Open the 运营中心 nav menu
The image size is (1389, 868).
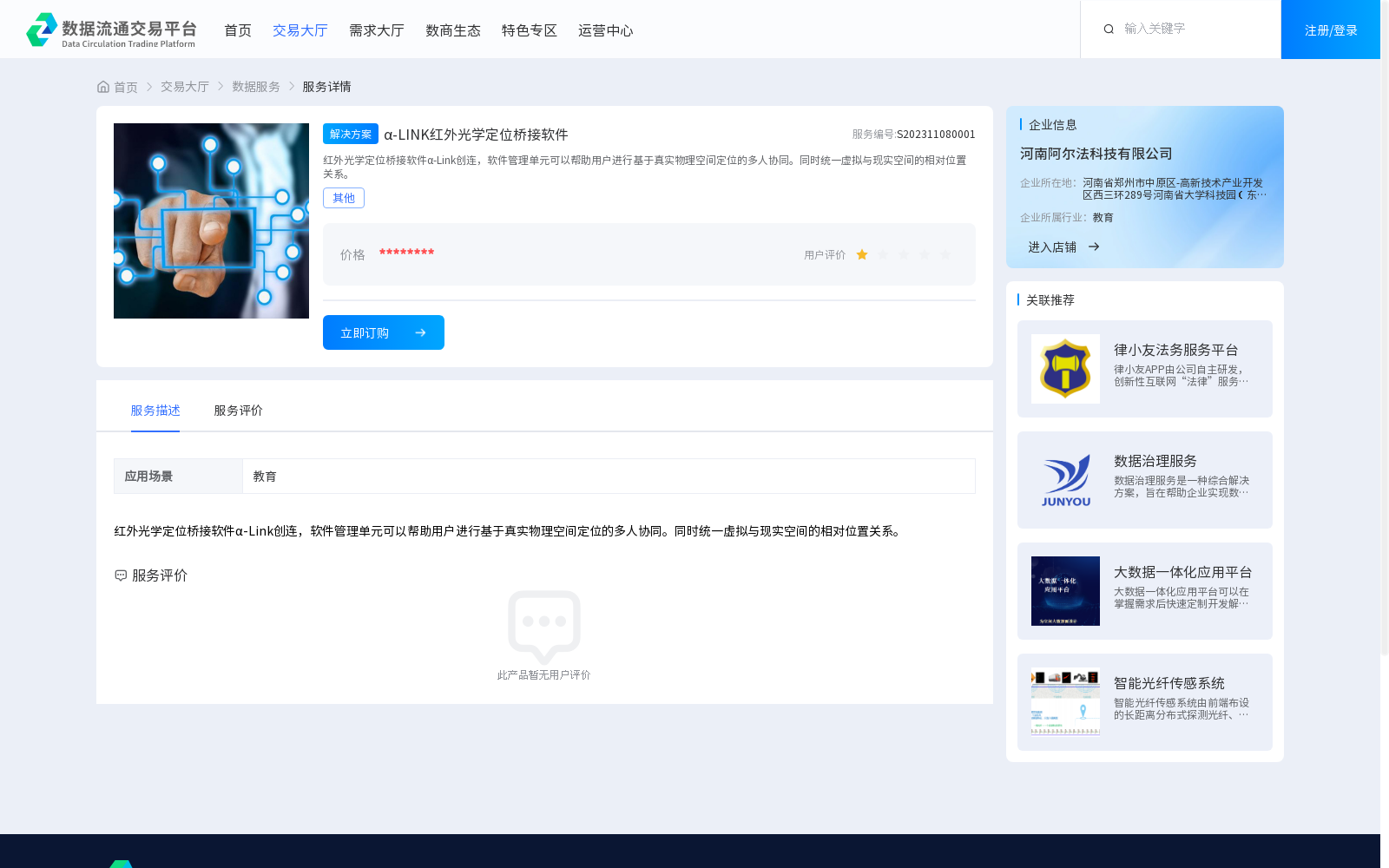pyautogui.click(x=606, y=30)
